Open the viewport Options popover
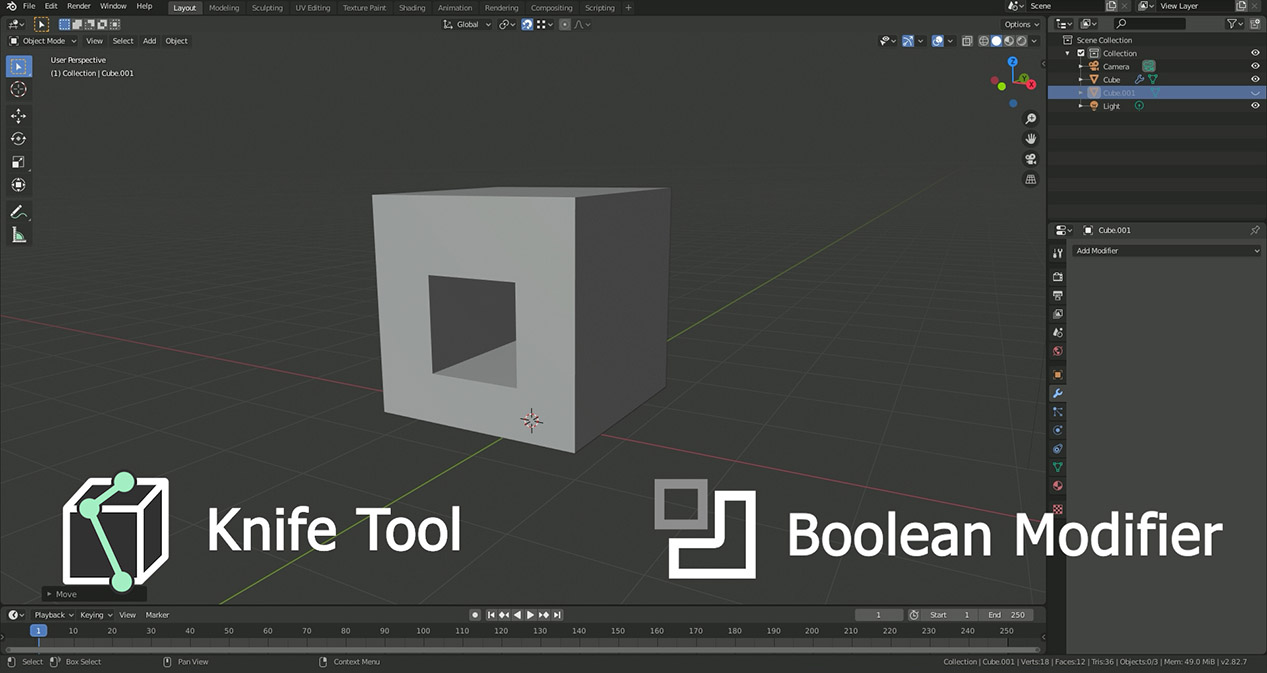This screenshot has width=1267, height=673. click(x=1019, y=24)
